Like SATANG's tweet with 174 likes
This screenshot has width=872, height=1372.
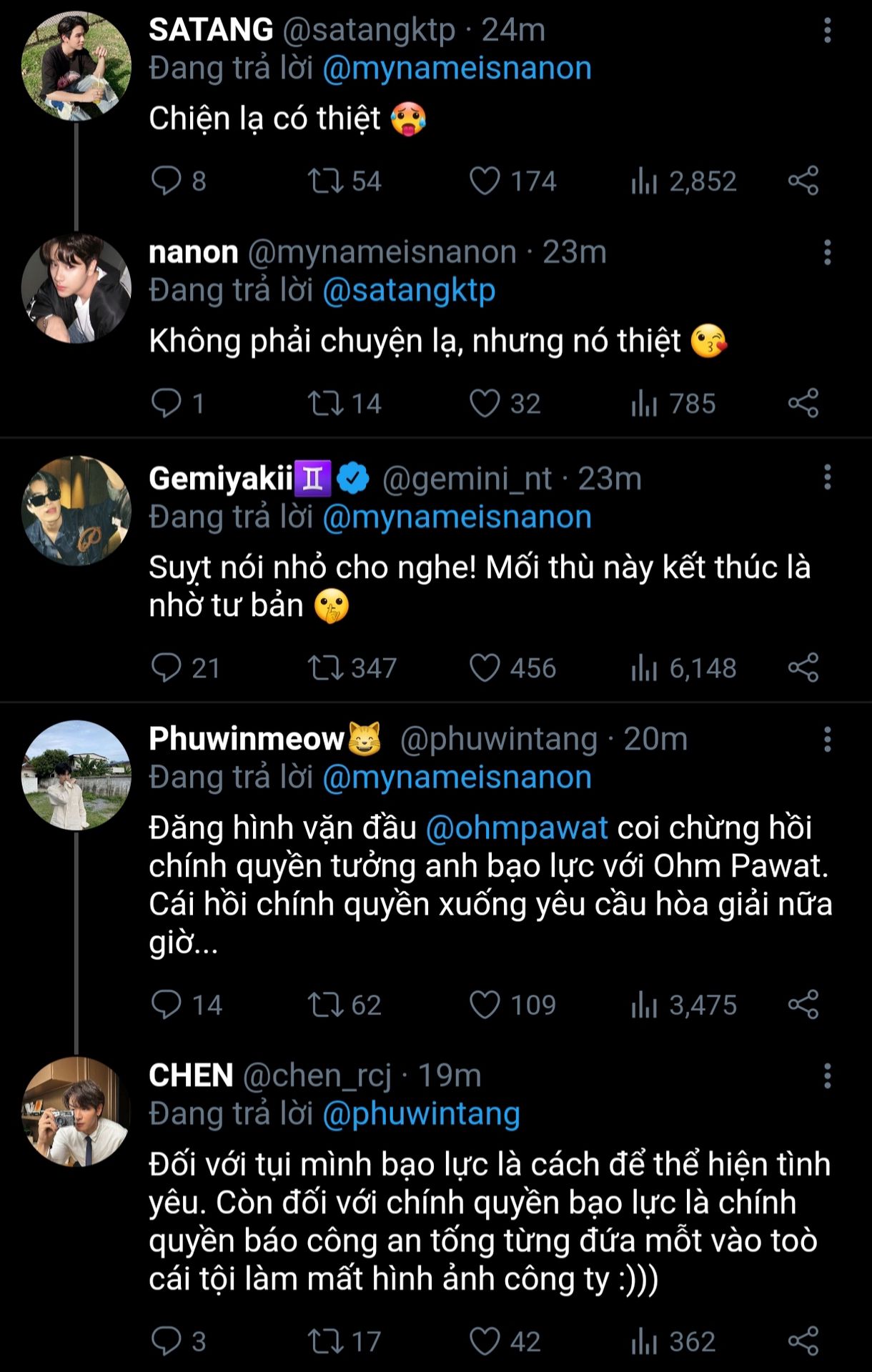(485, 181)
